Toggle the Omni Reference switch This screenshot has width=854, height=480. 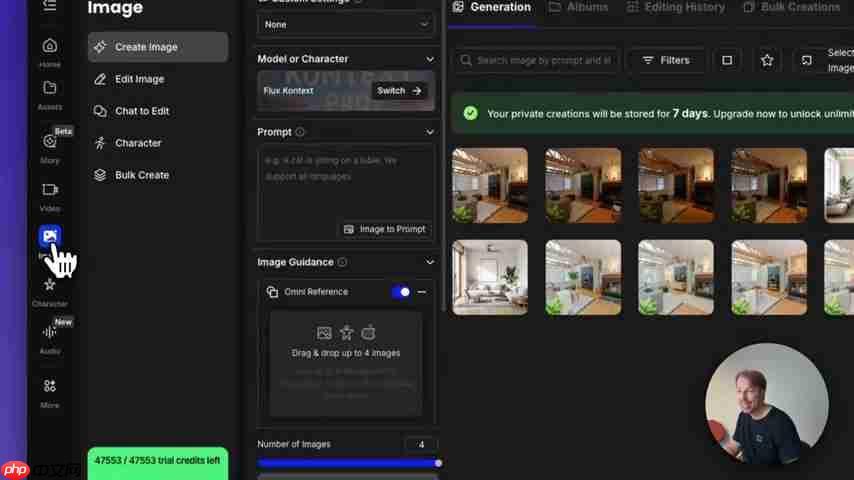(401, 292)
